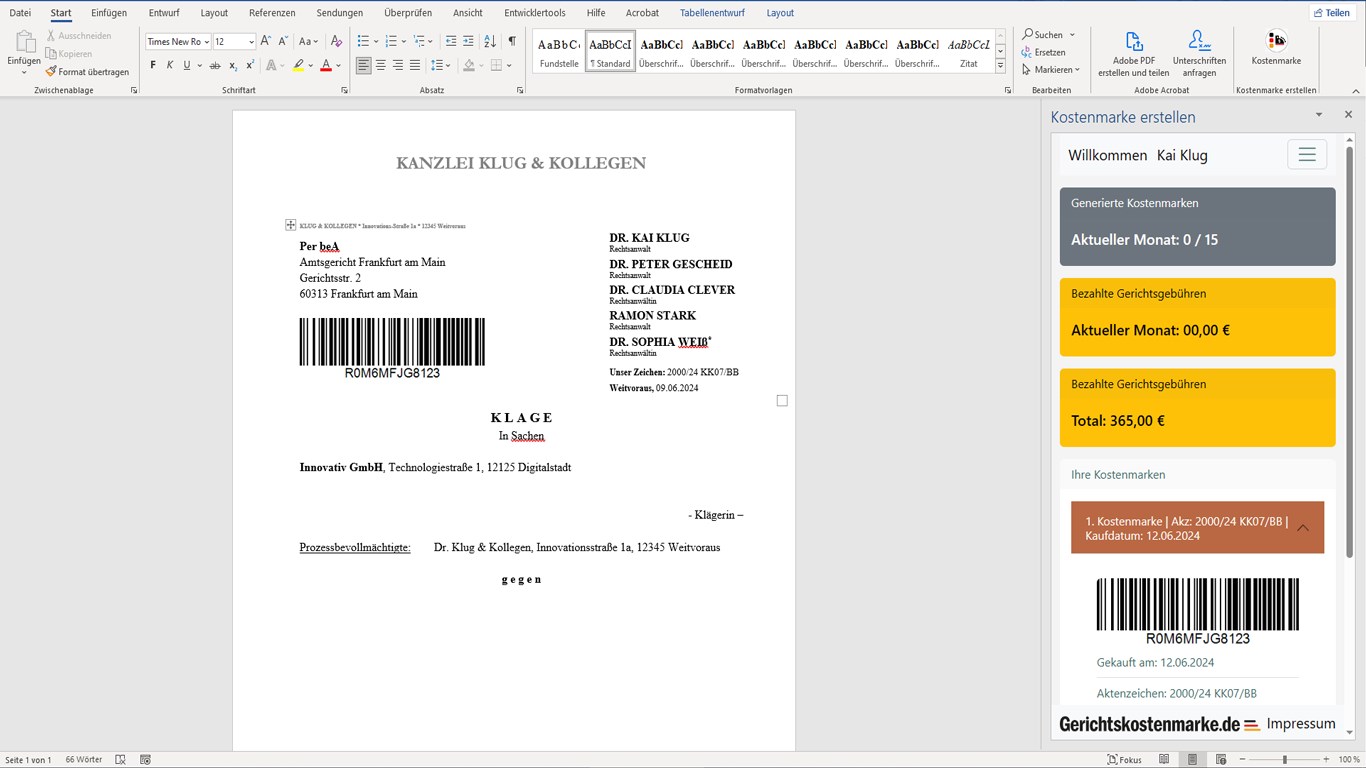
Task: Click Unterschriften anfragen icon
Action: (x=1199, y=41)
